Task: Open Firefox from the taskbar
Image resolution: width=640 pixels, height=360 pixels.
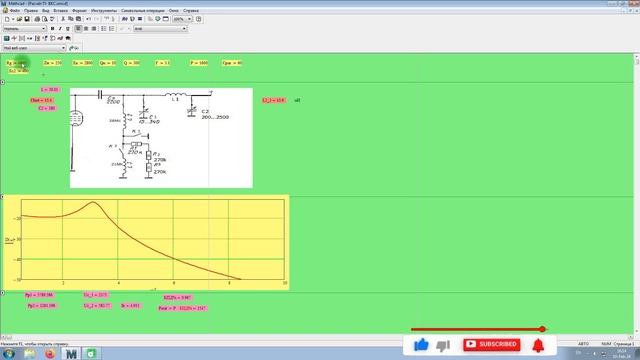Action: click(50, 353)
